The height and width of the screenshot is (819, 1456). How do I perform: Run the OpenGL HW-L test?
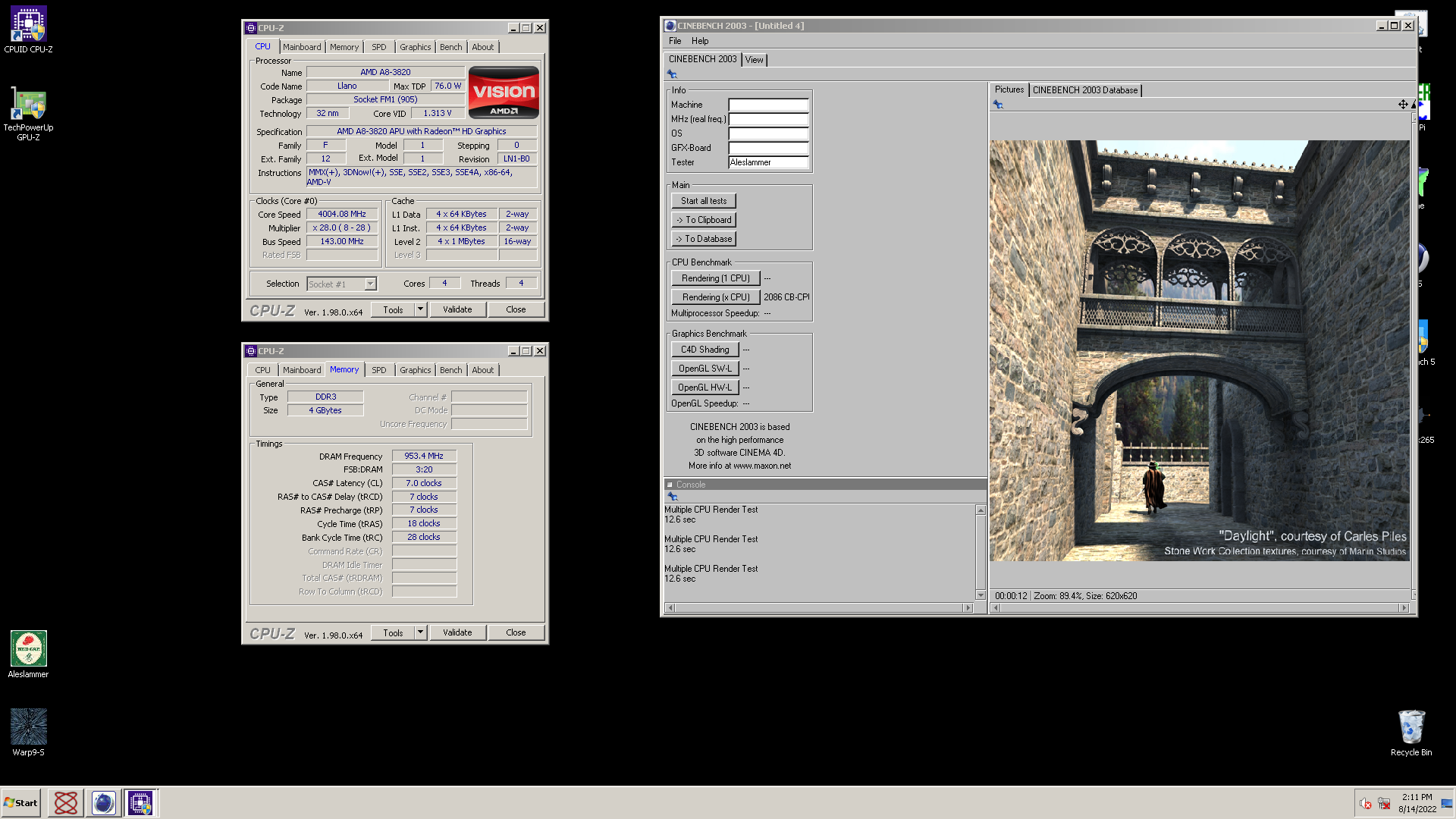point(704,388)
